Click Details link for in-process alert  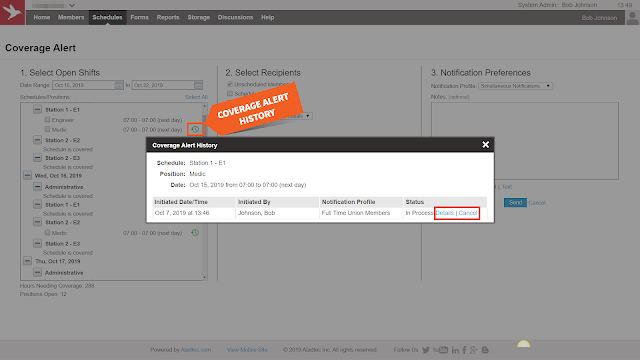[x=444, y=213]
